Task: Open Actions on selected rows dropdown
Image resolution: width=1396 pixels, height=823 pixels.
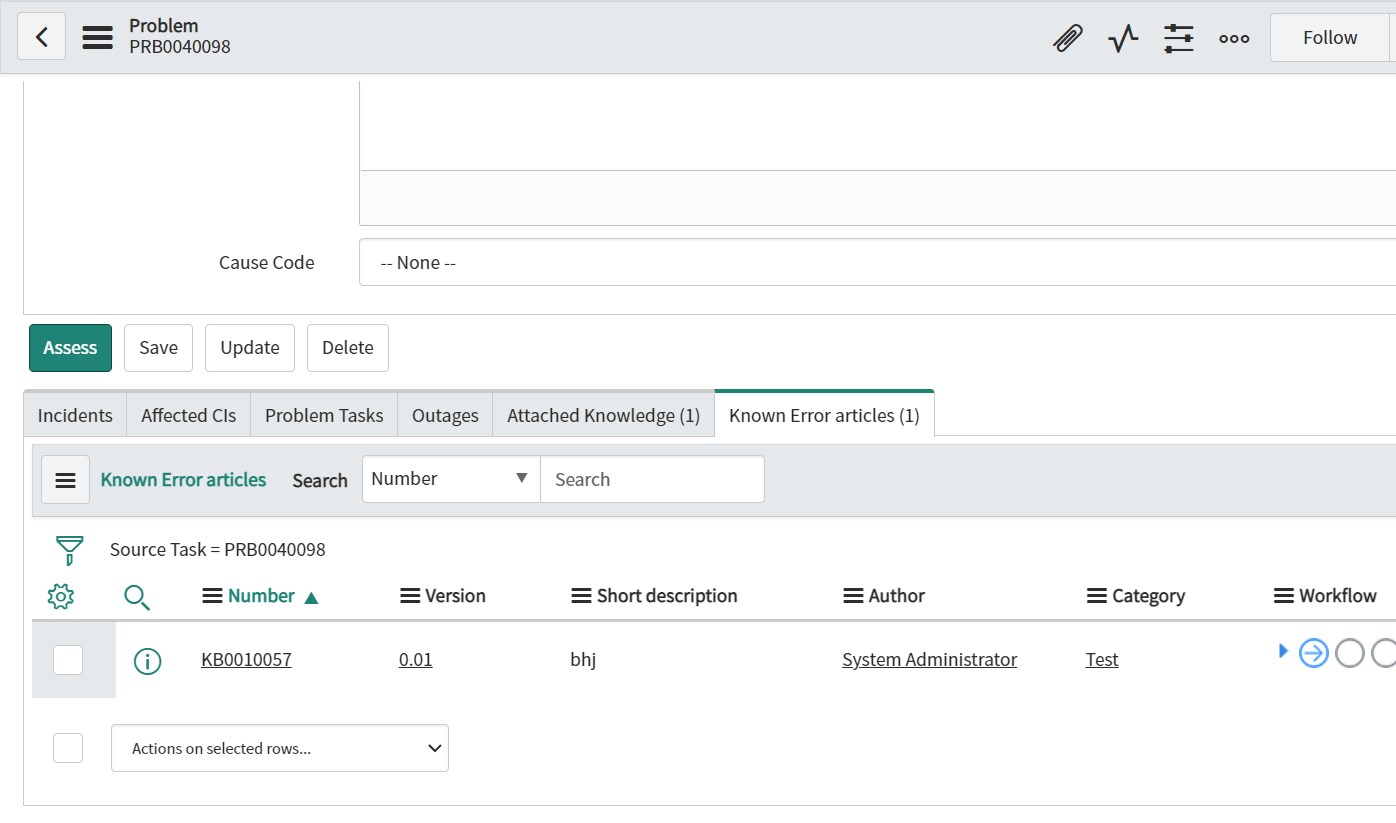Action: [x=280, y=748]
